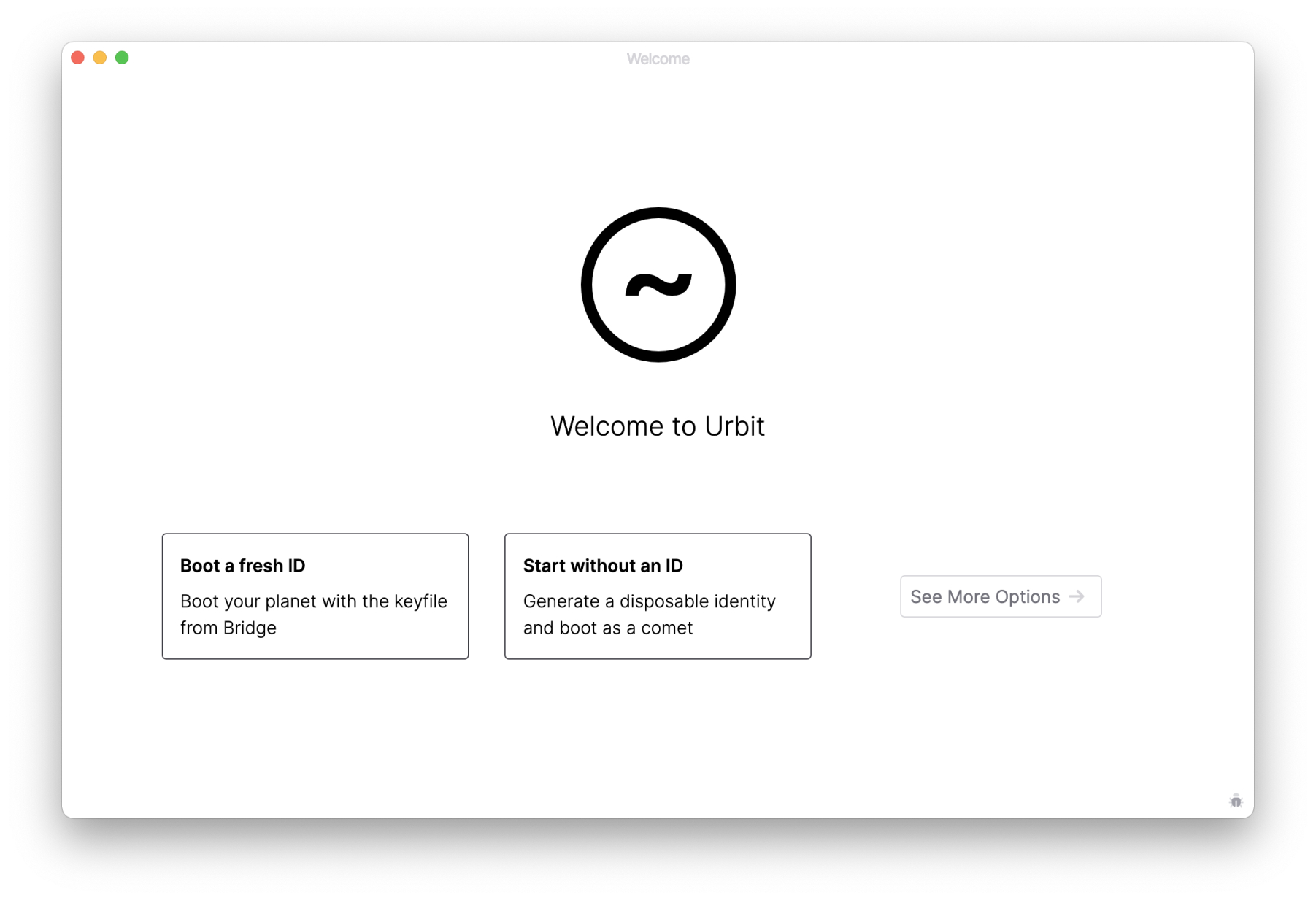
Task: Open See More Options
Action: pos(1001,596)
